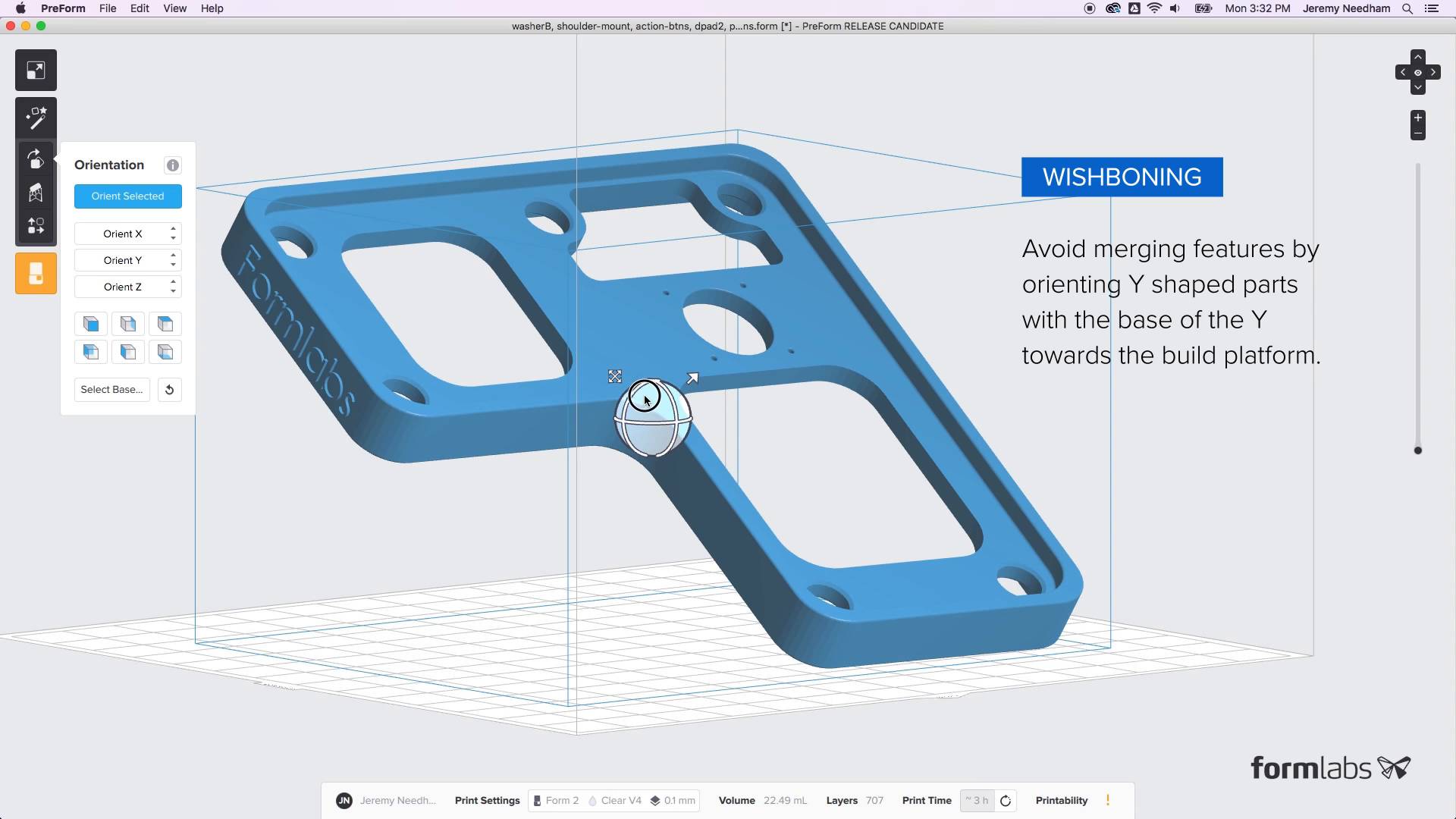
Task: Decrement Orient X with down arrow
Action: click(174, 238)
